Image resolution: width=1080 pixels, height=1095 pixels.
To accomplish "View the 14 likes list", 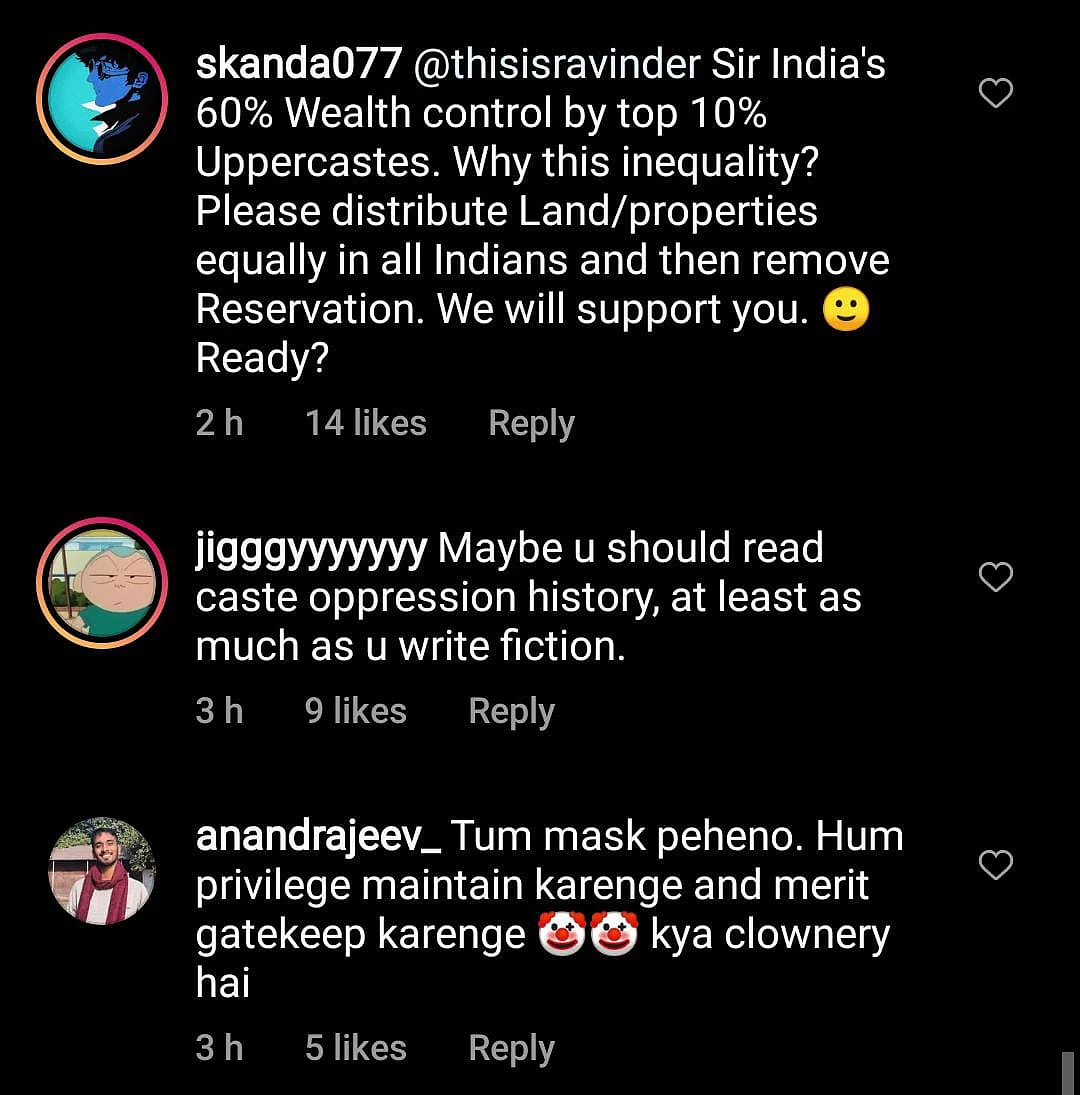I will pyautogui.click(x=366, y=423).
